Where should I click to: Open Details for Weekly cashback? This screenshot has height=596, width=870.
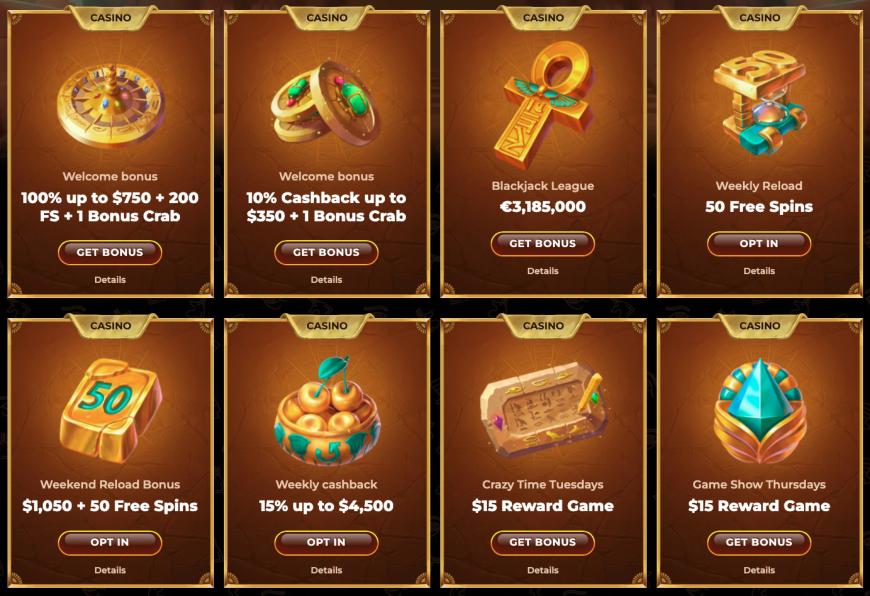[326, 570]
